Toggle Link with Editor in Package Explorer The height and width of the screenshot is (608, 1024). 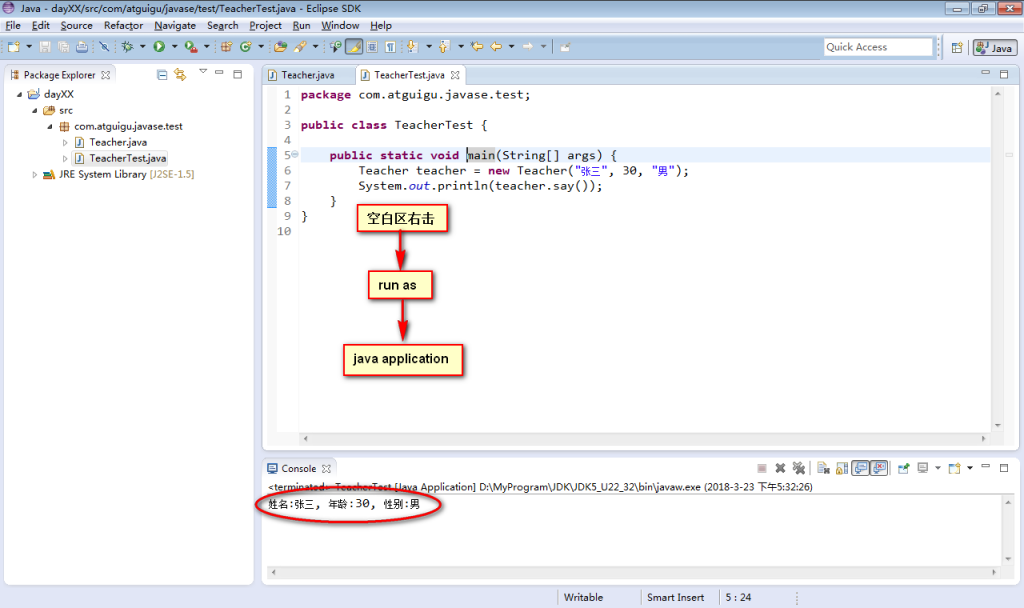(180, 75)
